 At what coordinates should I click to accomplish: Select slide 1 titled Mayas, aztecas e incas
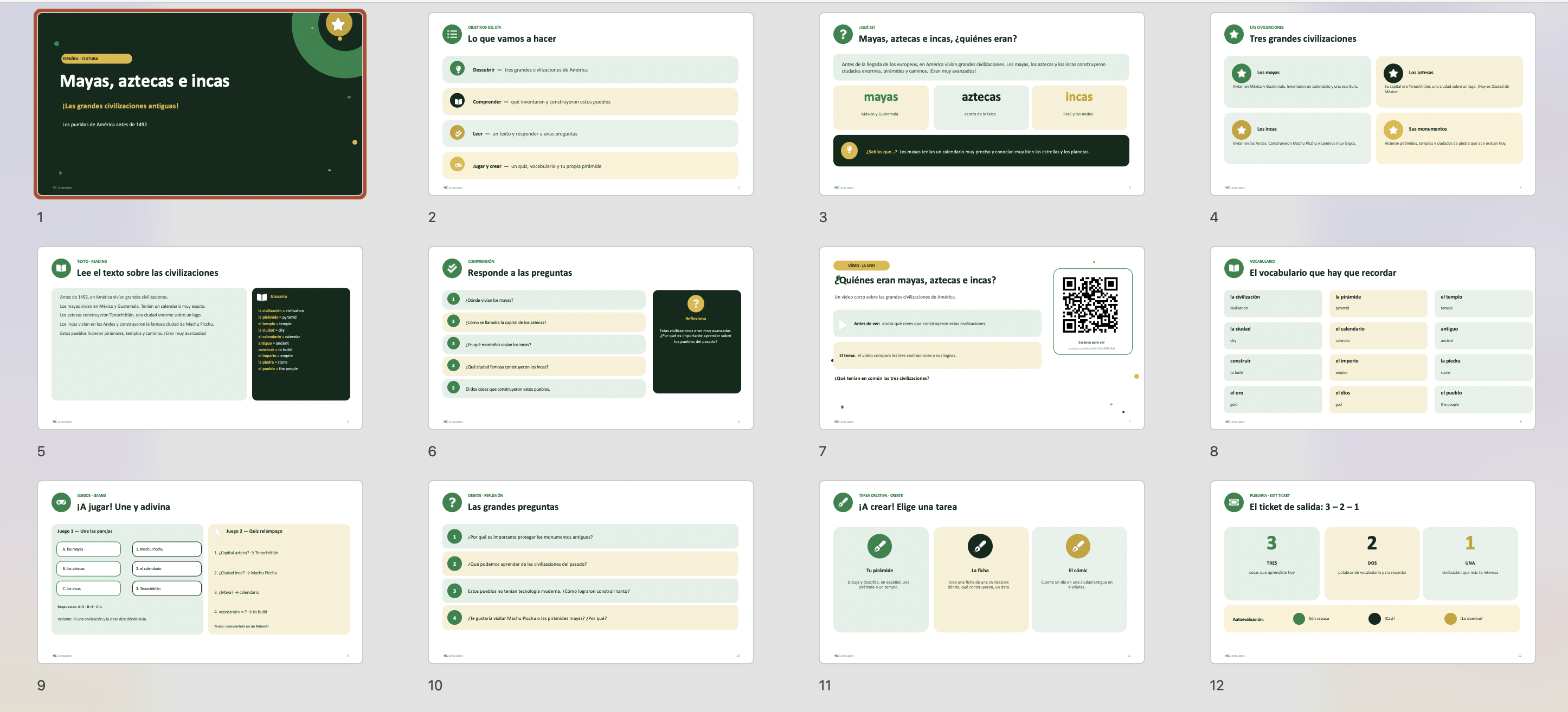200,104
